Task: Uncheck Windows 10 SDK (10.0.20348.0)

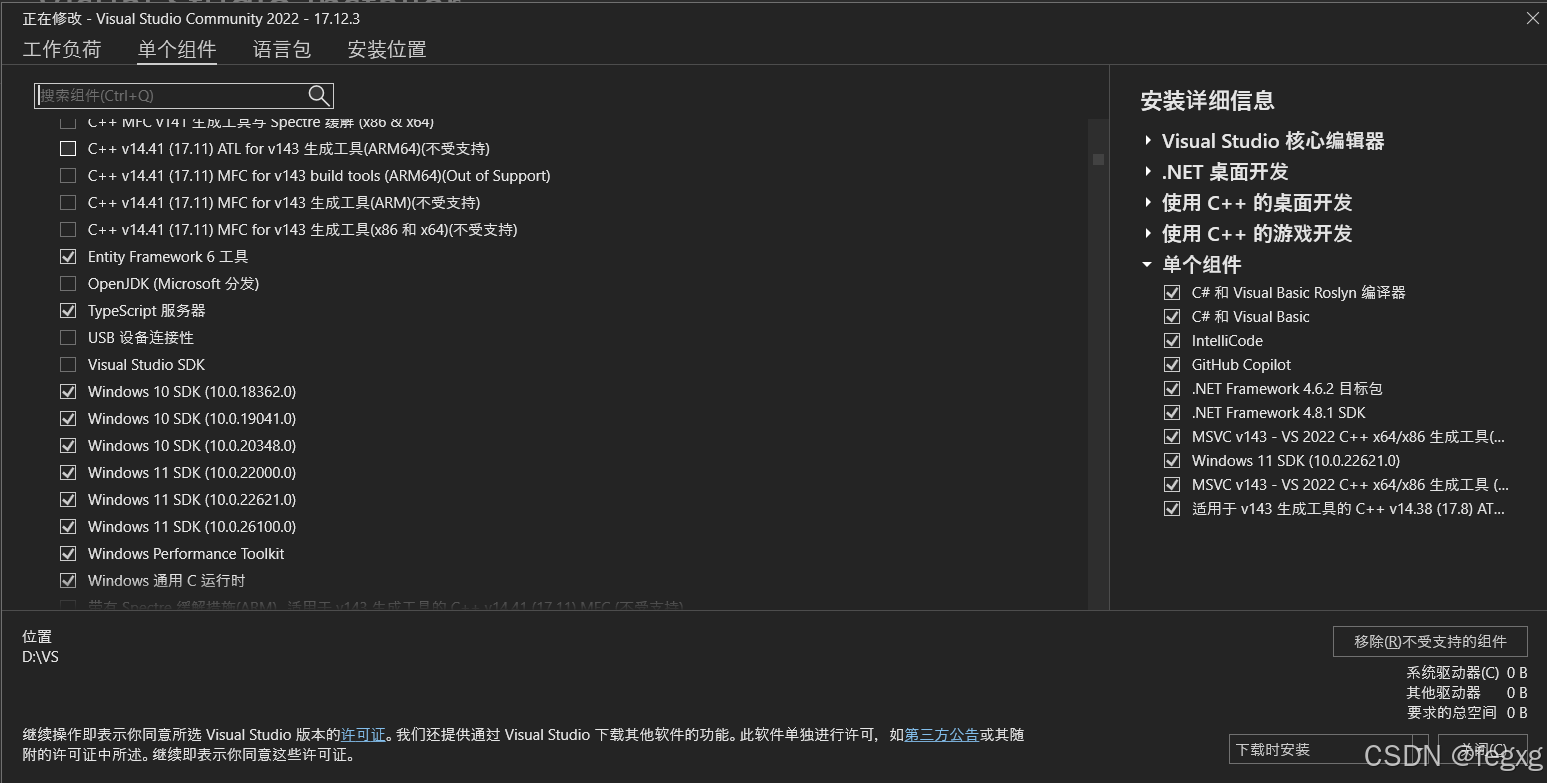Action: coord(68,446)
